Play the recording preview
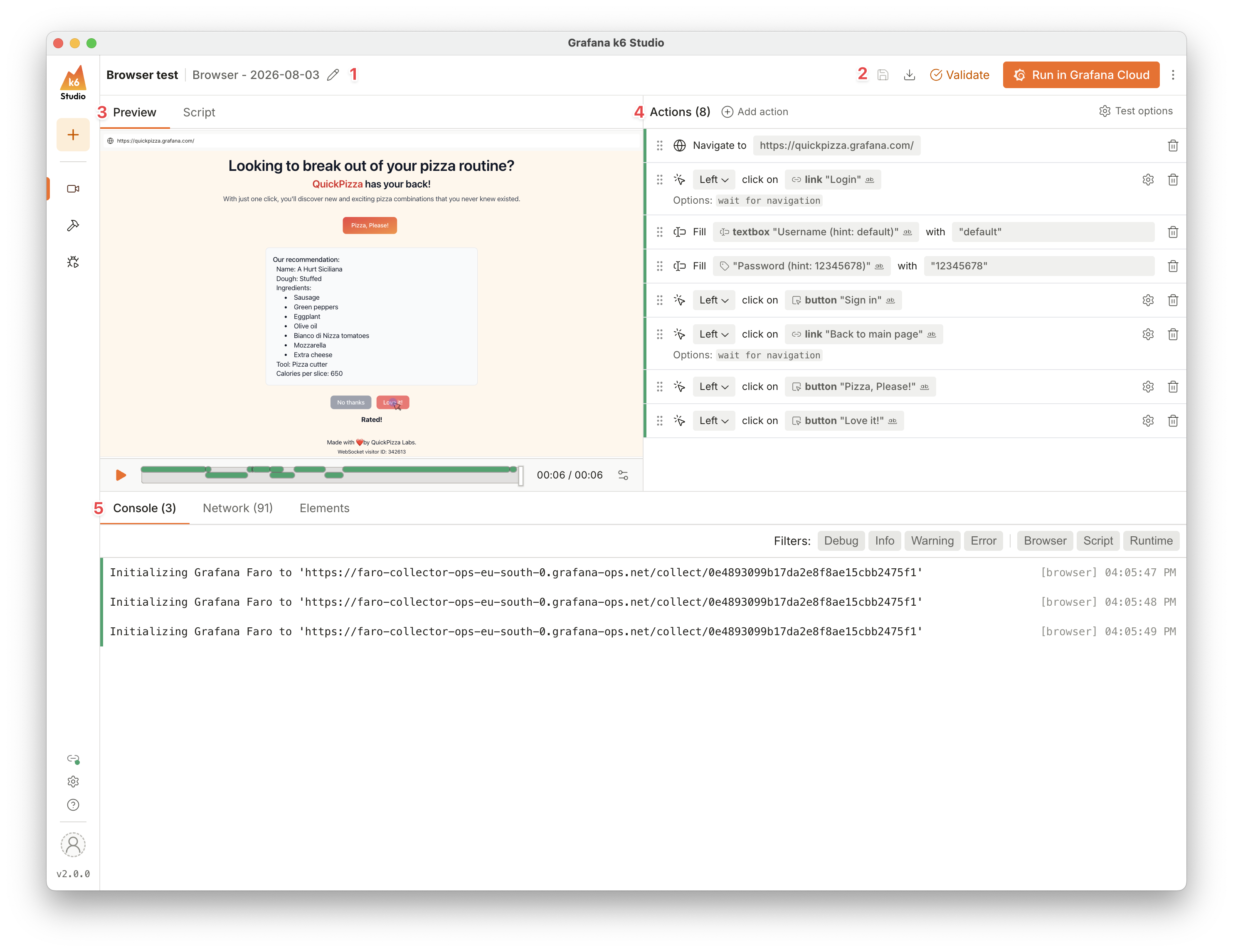This screenshot has width=1233, height=952. (121, 475)
